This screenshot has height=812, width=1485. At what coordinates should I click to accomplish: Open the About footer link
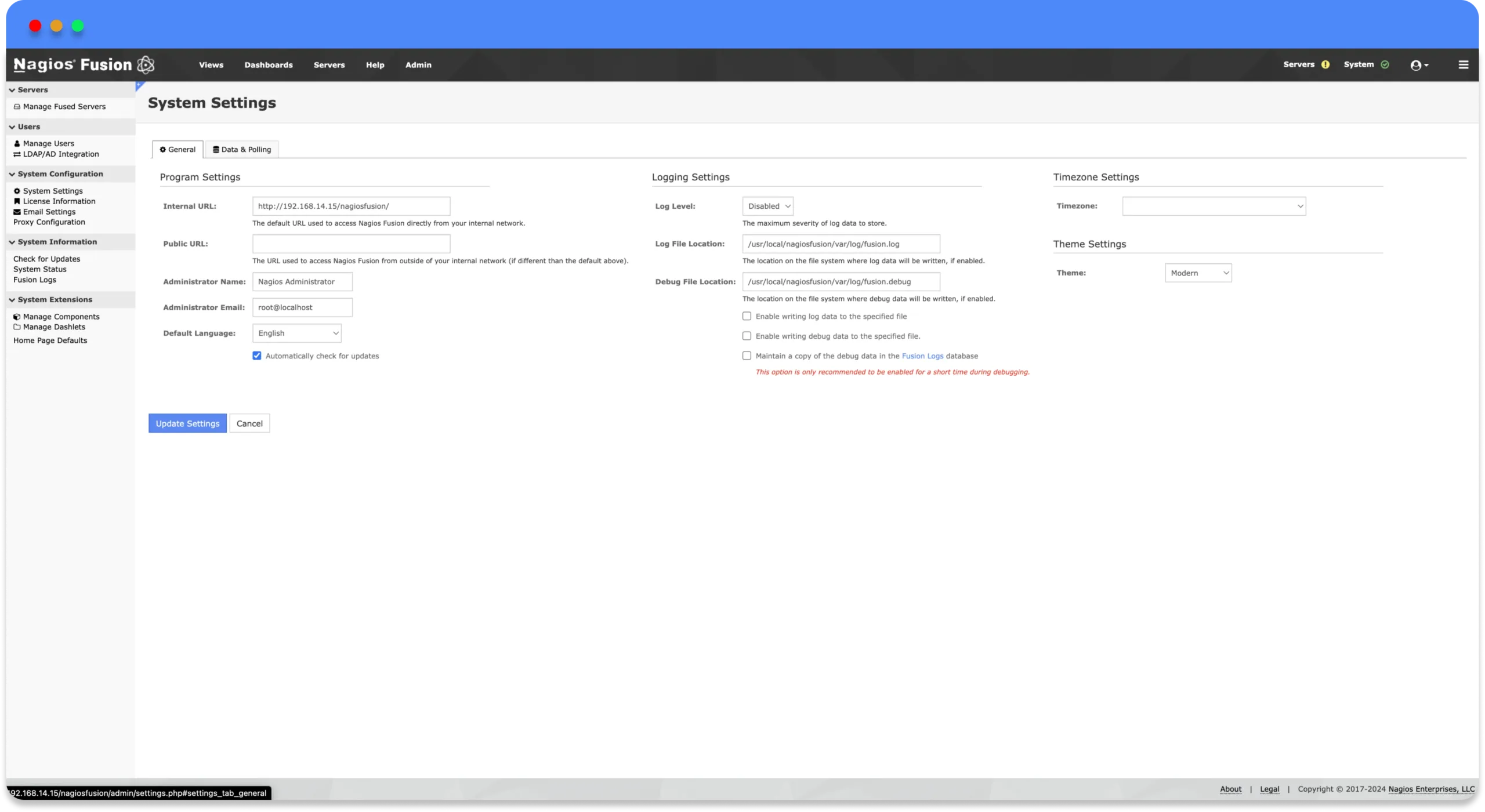pyautogui.click(x=1230, y=789)
